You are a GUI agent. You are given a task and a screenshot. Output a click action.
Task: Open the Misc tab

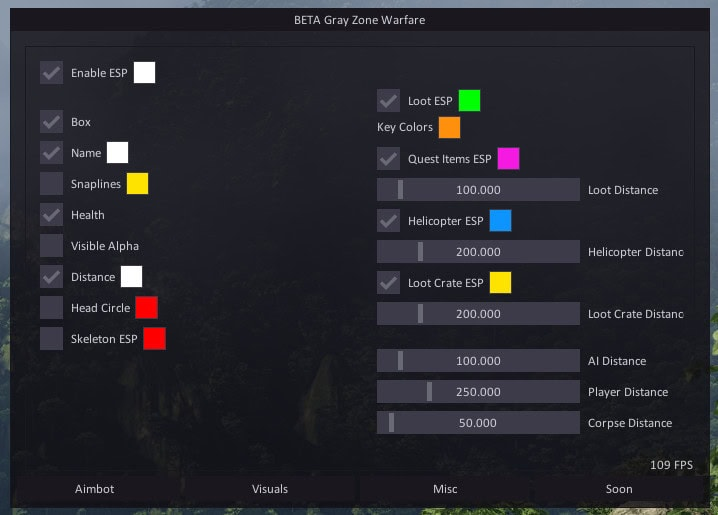pos(445,489)
